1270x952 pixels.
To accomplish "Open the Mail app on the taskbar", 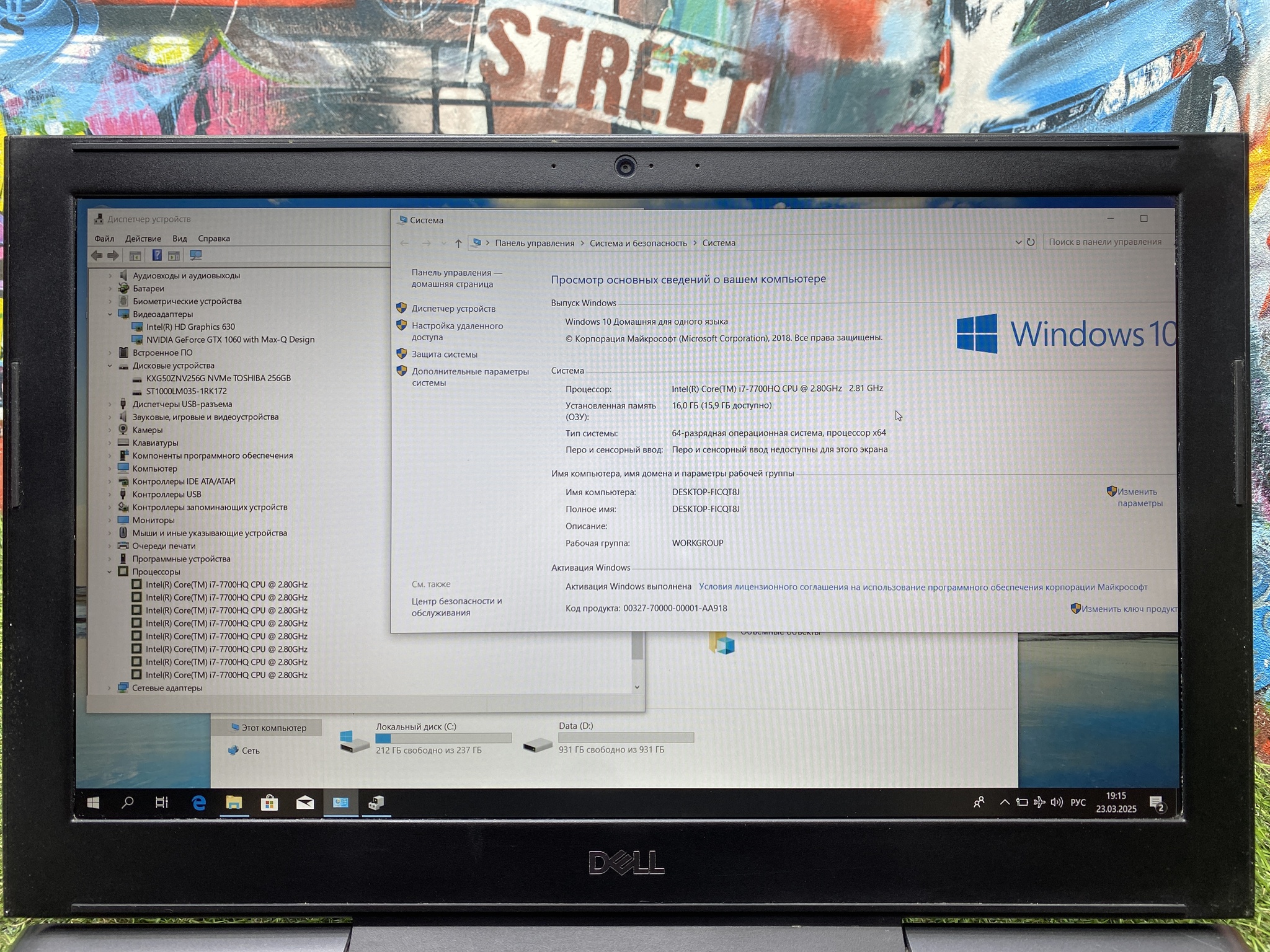I will 305,803.
